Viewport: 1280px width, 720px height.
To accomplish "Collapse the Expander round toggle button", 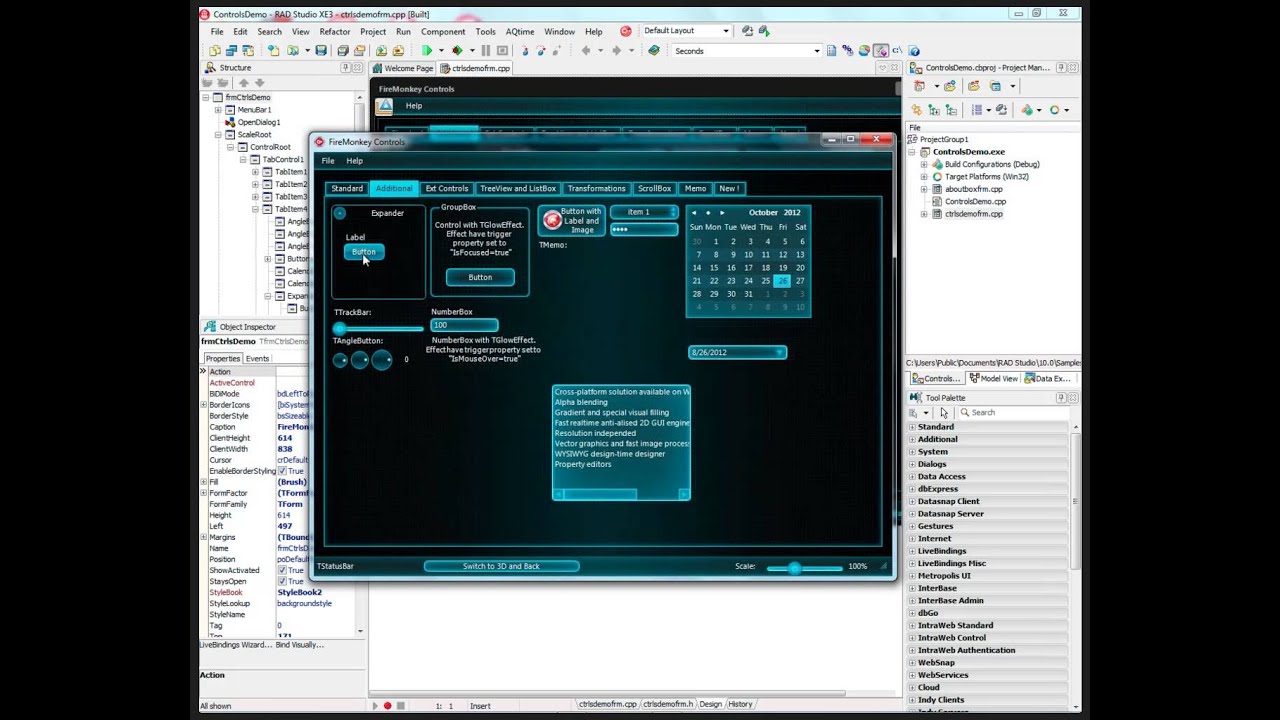I will tap(340, 213).
